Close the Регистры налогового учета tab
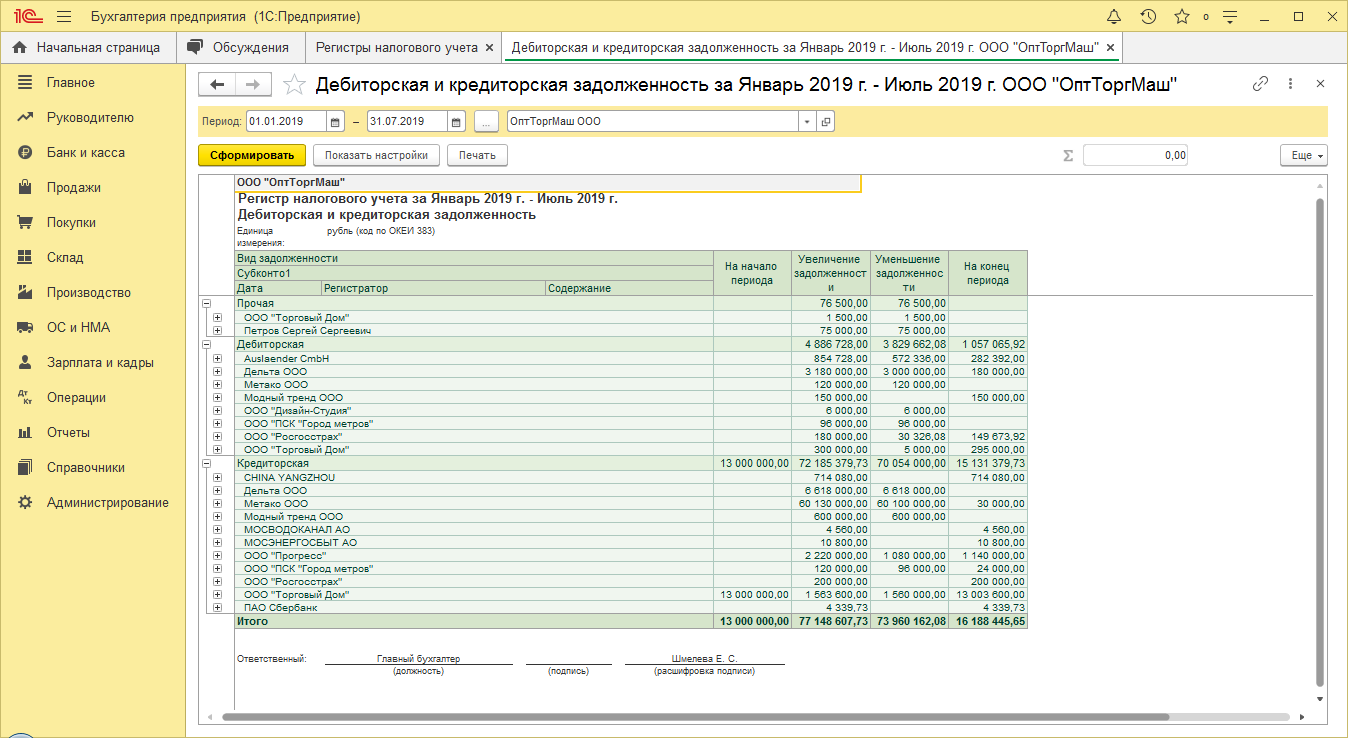This screenshot has width=1348, height=738. click(x=489, y=47)
